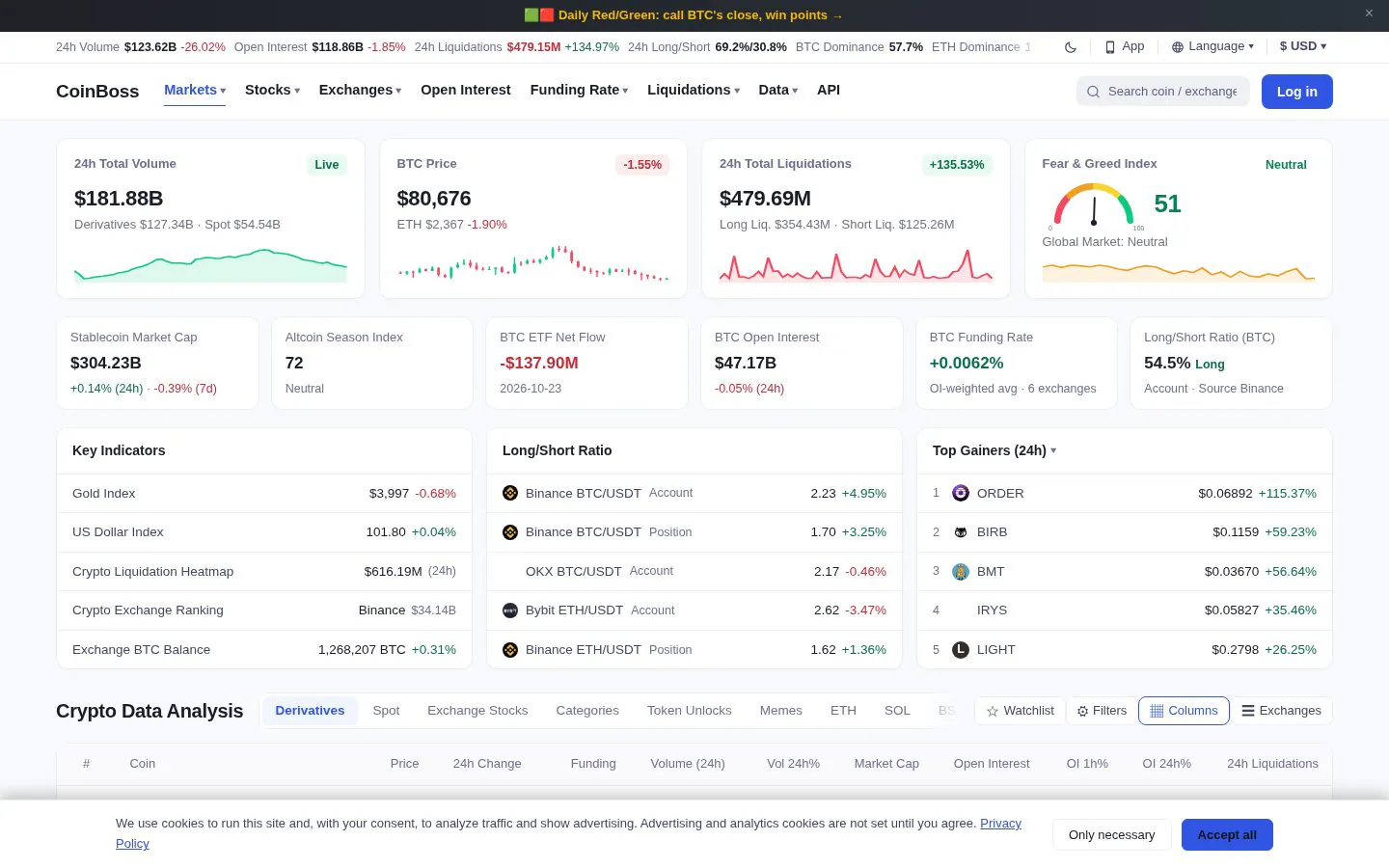
Task: Sort by the Market Cap column
Action: point(886,764)
